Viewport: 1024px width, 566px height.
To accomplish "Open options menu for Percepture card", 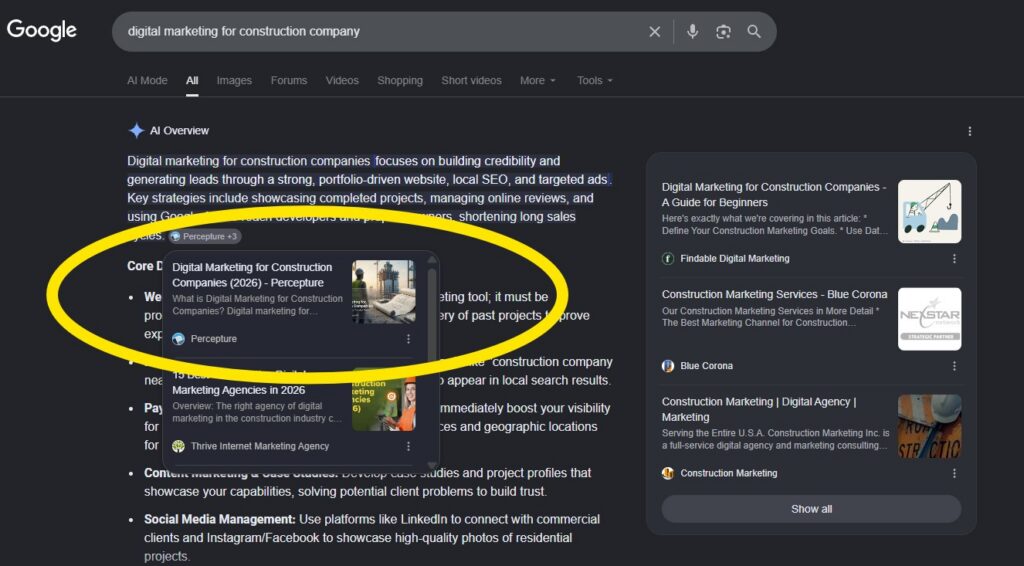I will (x=408, y=339).
